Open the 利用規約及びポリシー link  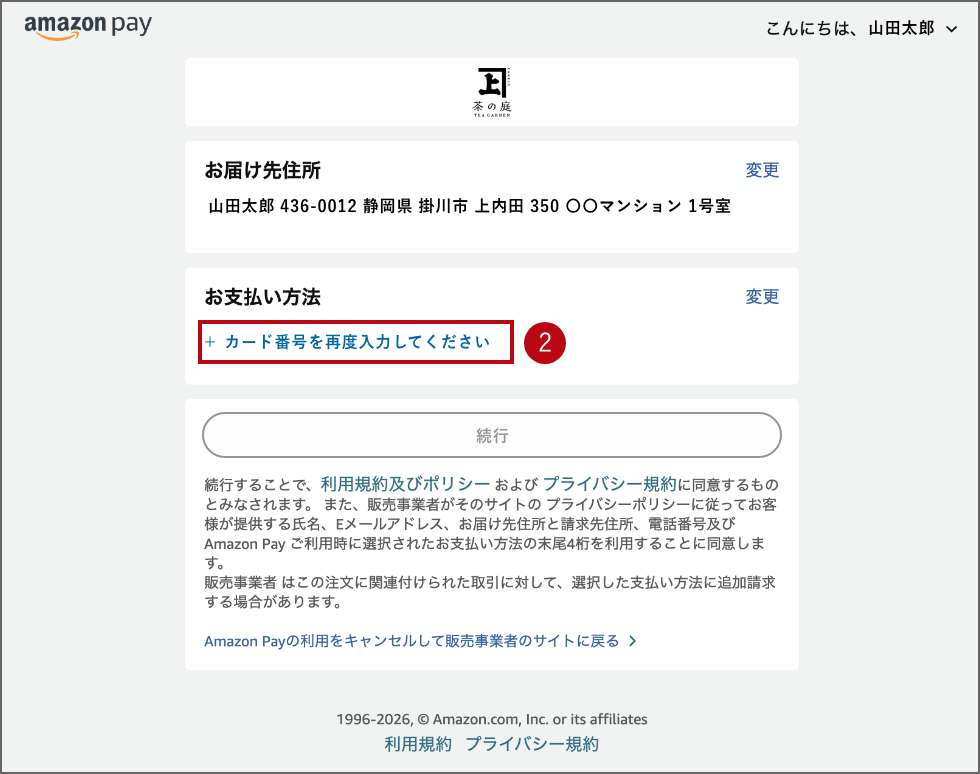point(405,484)
